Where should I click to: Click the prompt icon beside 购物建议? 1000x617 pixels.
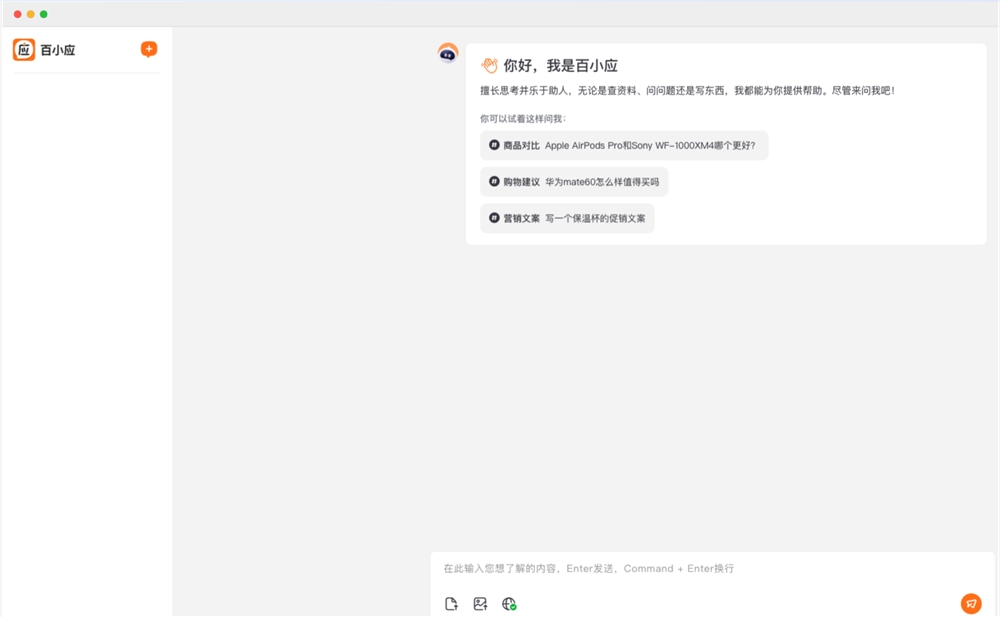pos(492,181)
